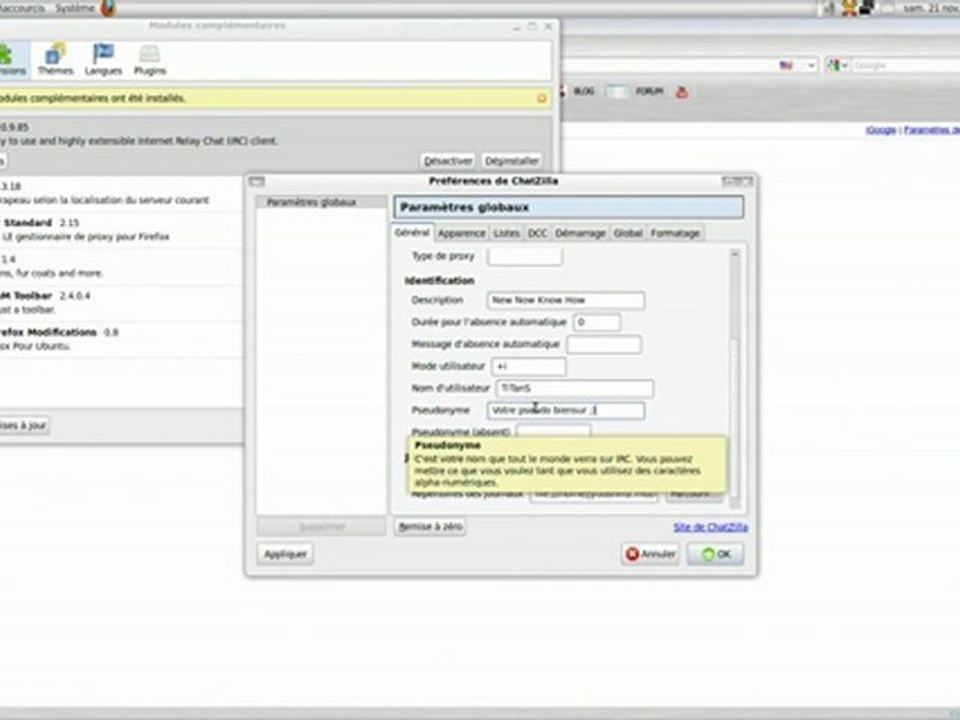Open the iGoogle link on the page
Screen dimensions: 960x720
coord(881,130)
